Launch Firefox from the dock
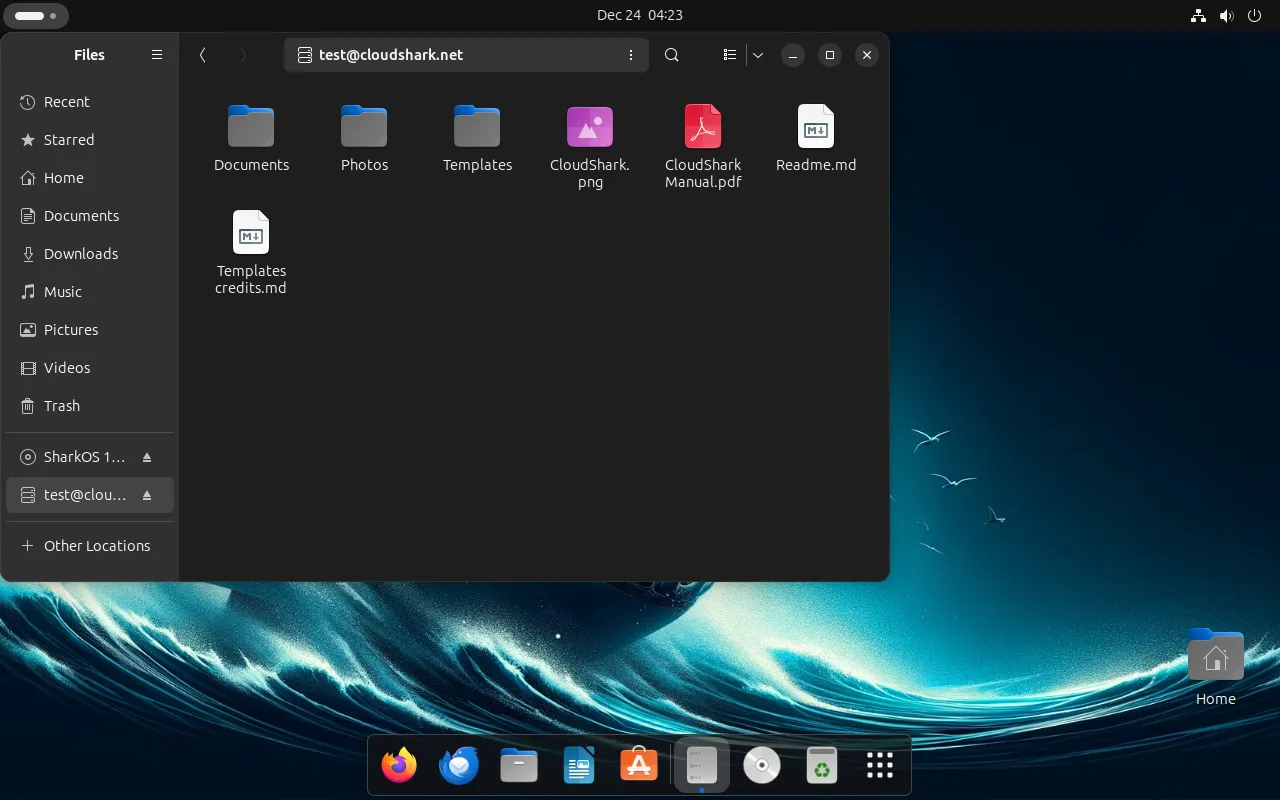This screenshot has height=800, width=1280. coord(399,766)
